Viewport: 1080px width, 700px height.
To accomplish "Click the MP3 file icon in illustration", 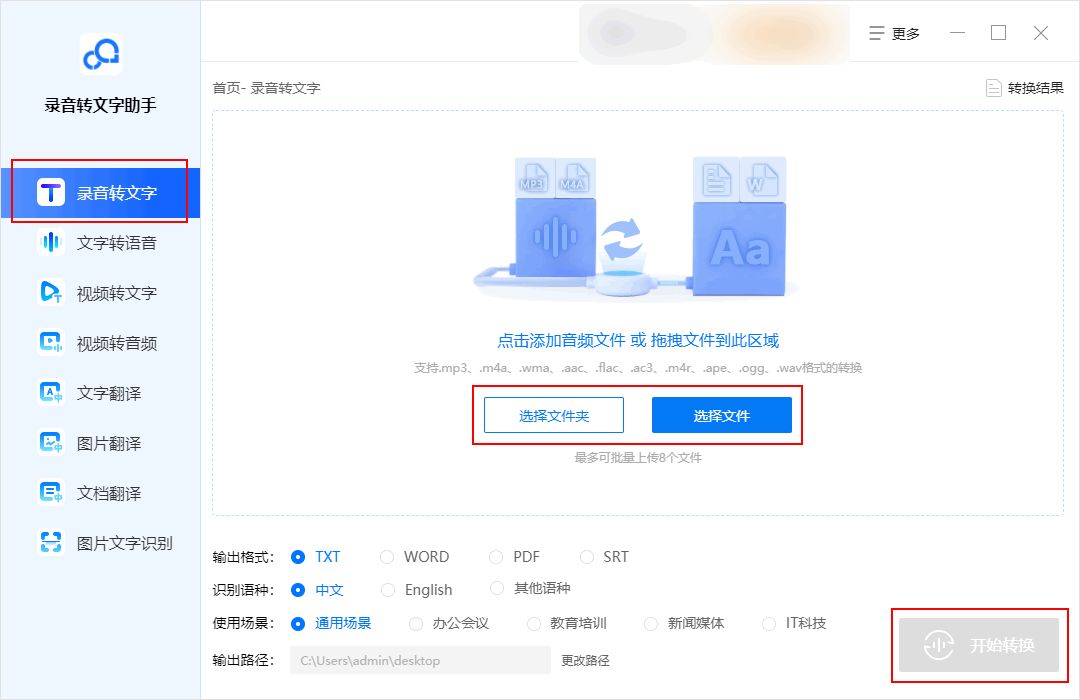I will (x=534, y=178).
